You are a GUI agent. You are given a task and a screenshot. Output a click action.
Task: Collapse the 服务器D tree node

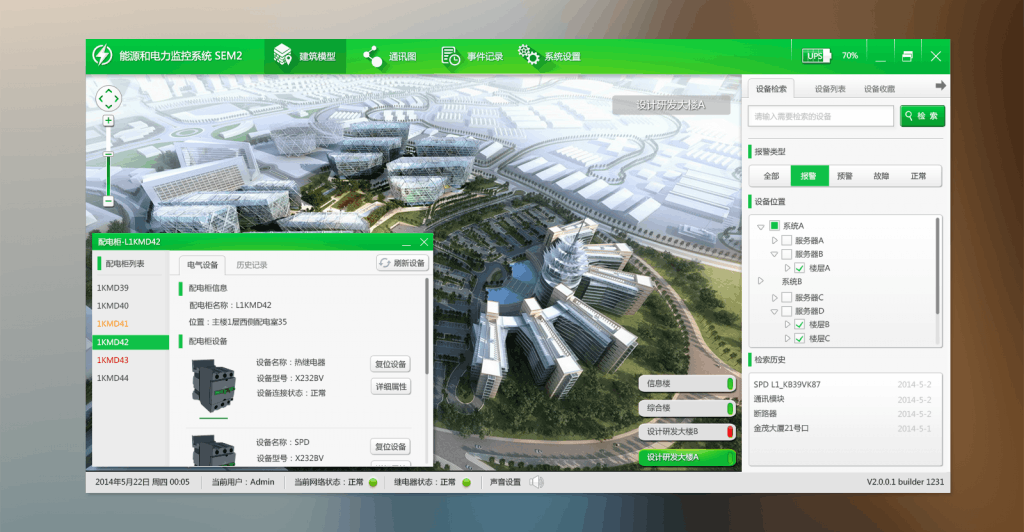click(774, 311)
